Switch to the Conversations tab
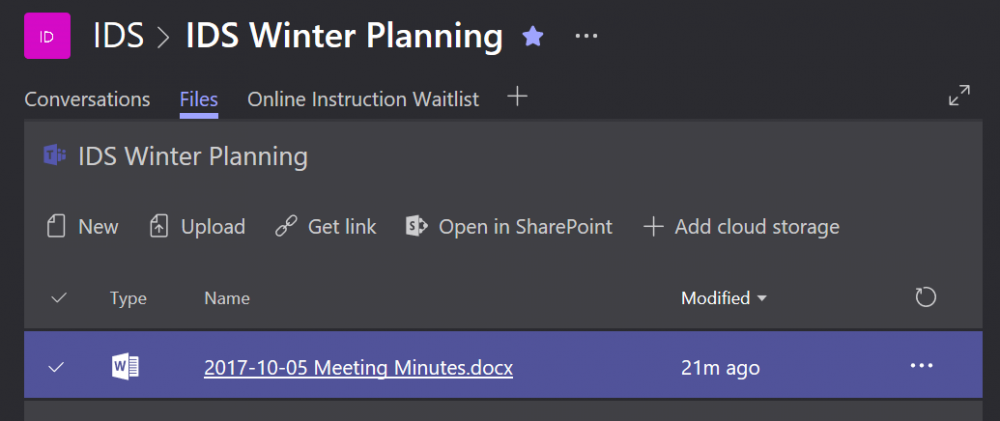This screenshot has height=421, width=1000. pyautogui.click(x=87, y=100)
